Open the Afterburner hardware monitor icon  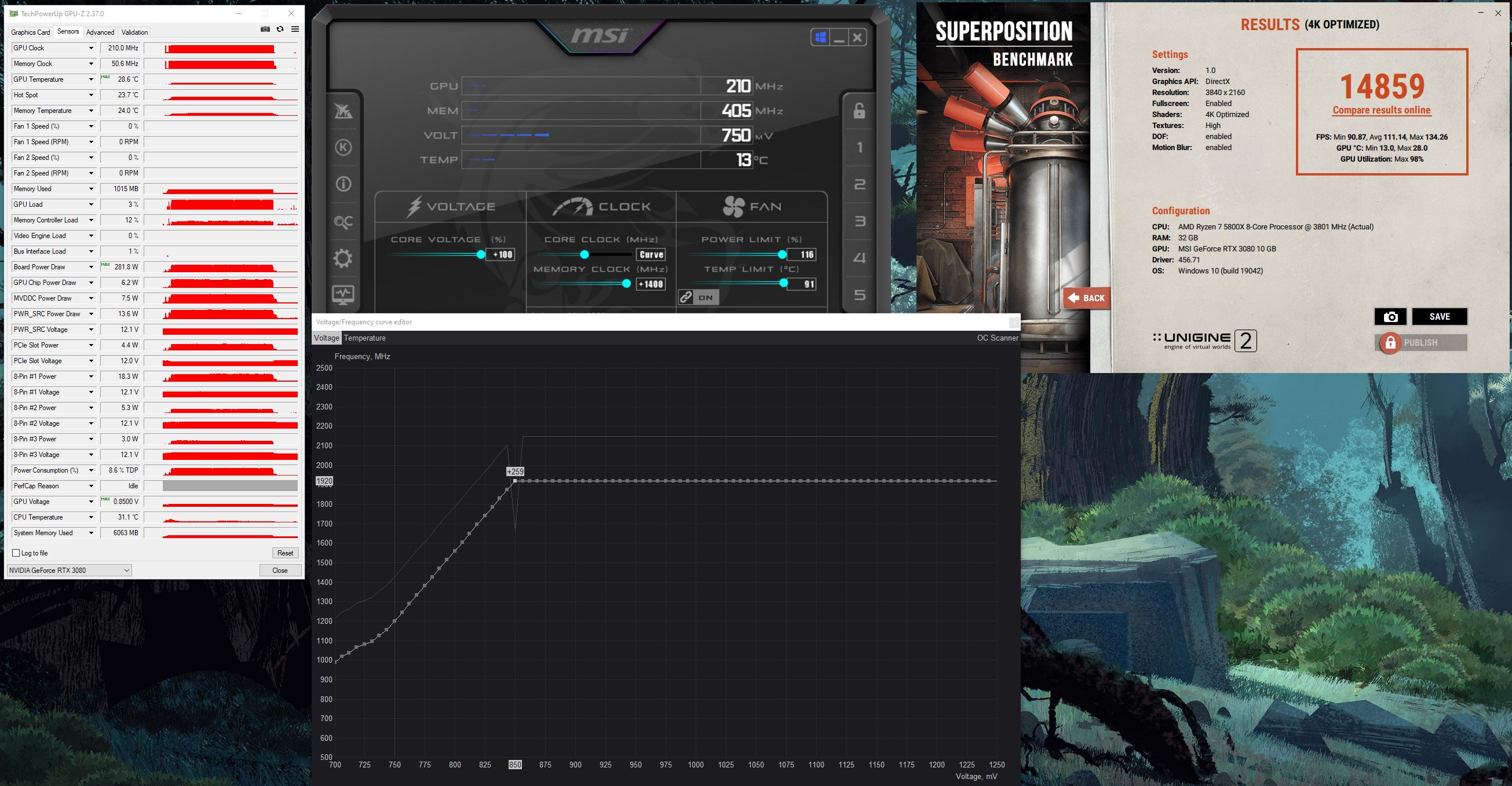pyautogui.click(x=344, y=294)
